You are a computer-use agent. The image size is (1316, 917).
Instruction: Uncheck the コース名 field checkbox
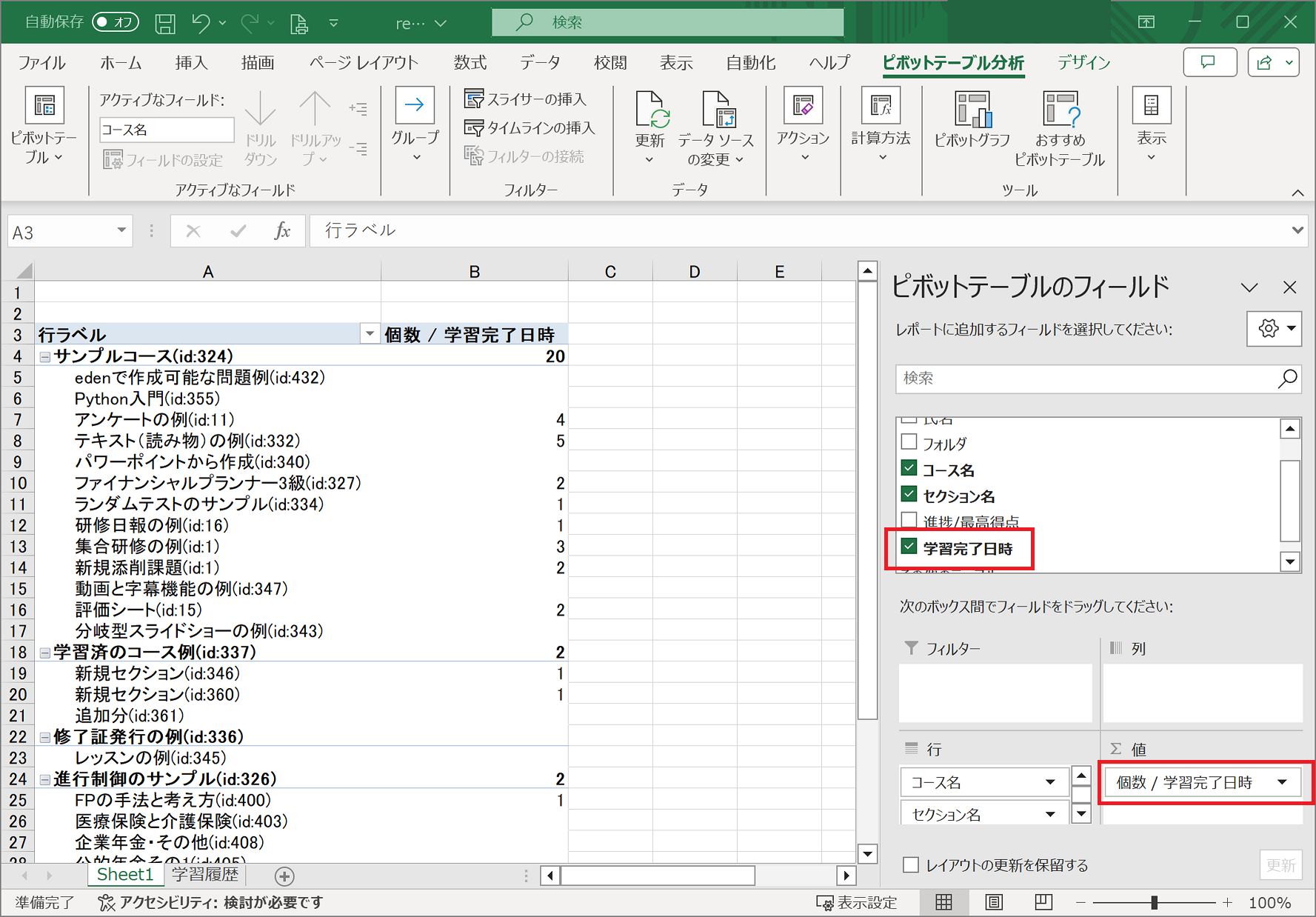coord(909,468)
